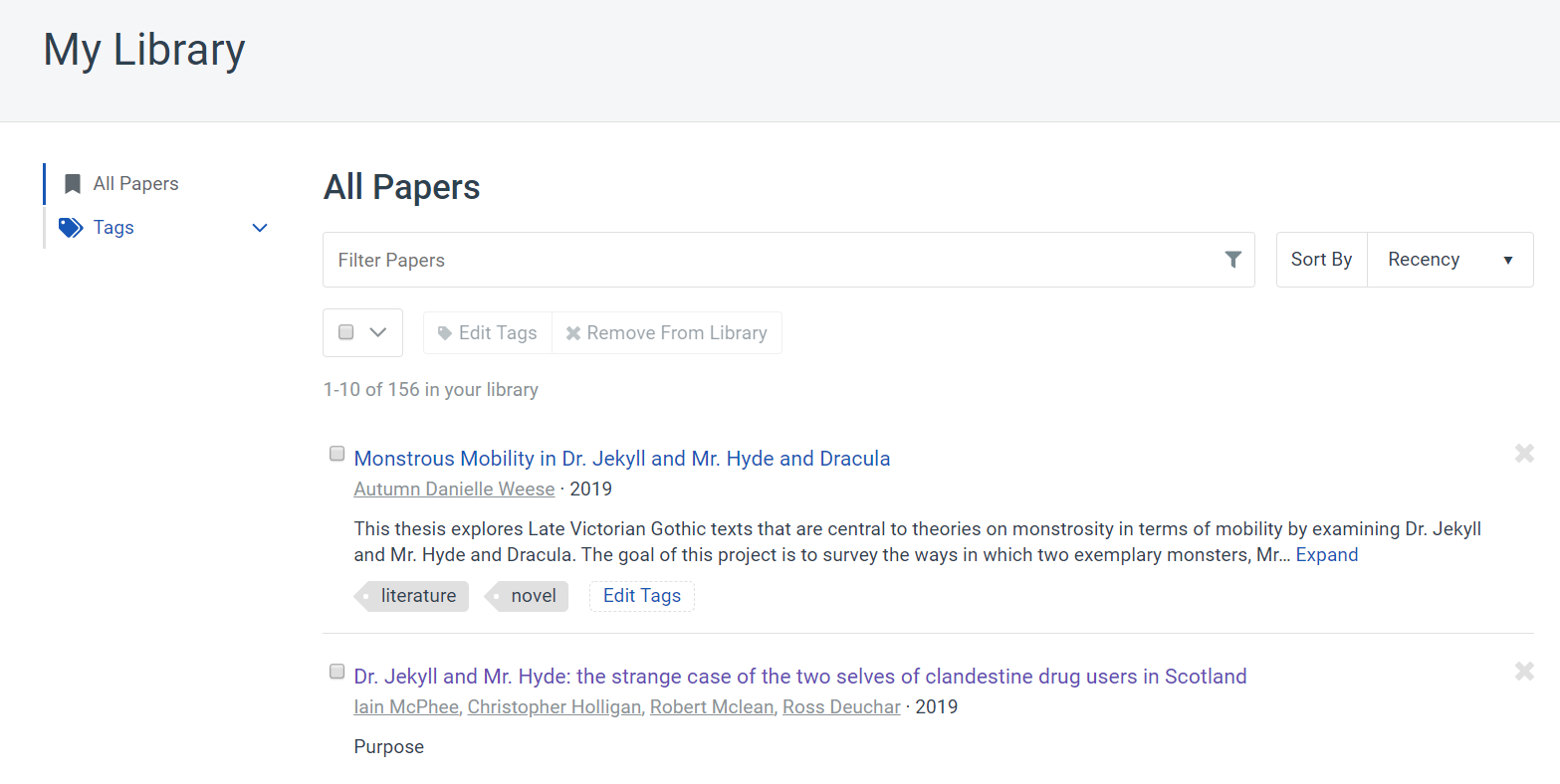Click the literature tag chip
The width and height of the screenshot is (1560, 784).
(x=413, y=596)
